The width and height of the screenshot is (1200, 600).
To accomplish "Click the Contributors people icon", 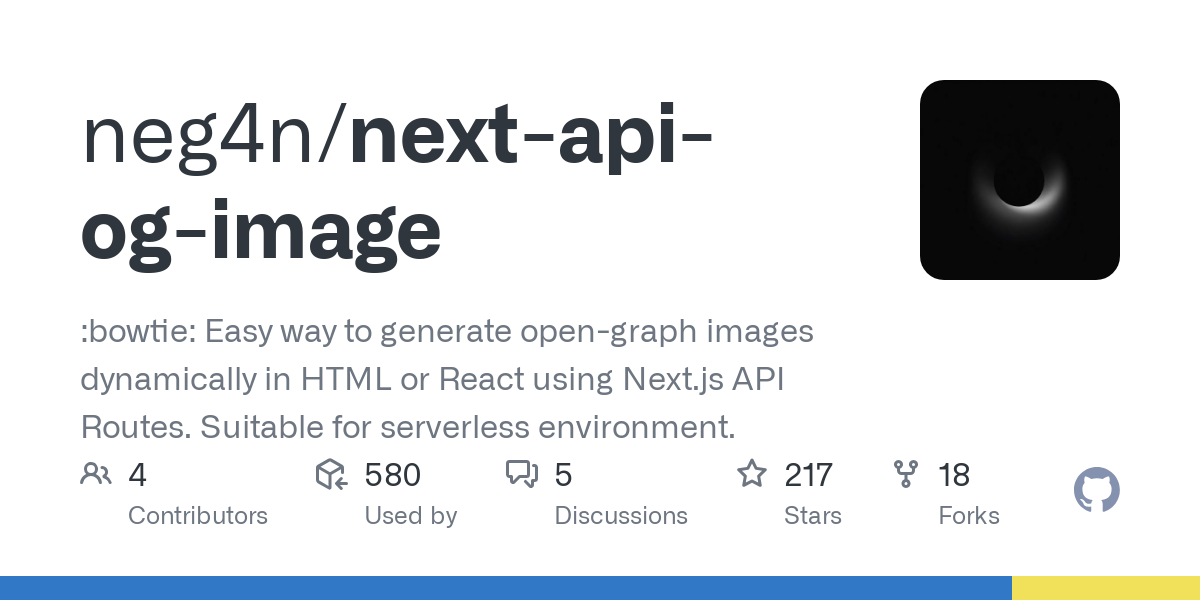I will pyautogui.click(x=96, y=474).
